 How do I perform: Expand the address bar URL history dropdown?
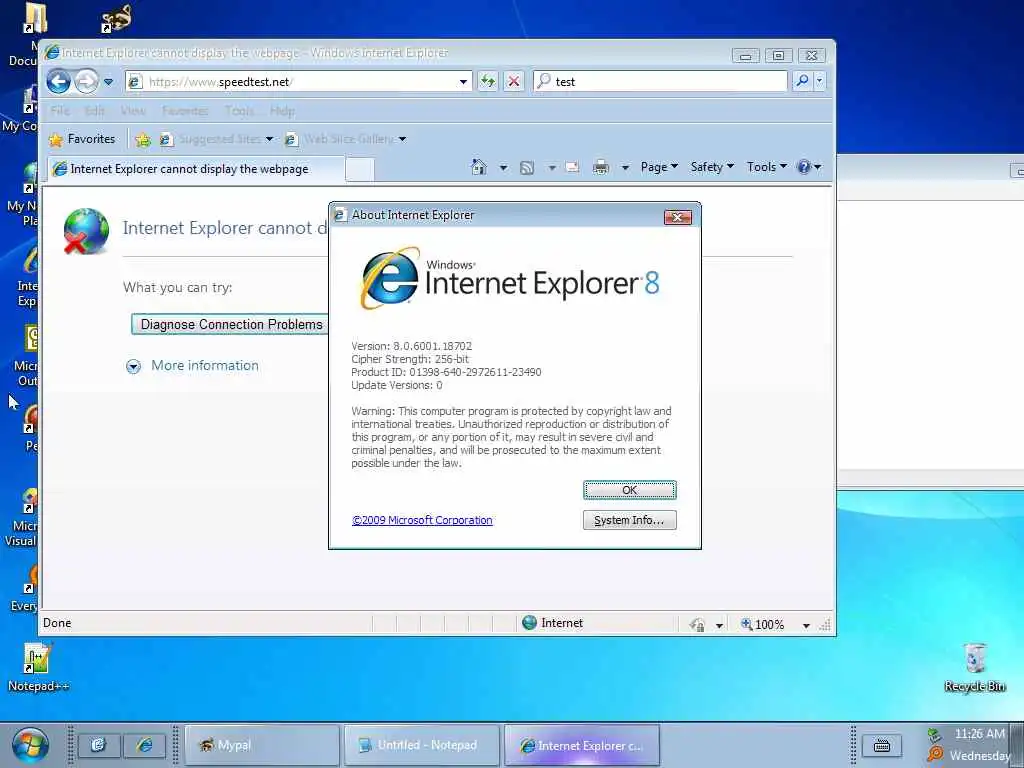pyautogui.click(x=463, y=82)
